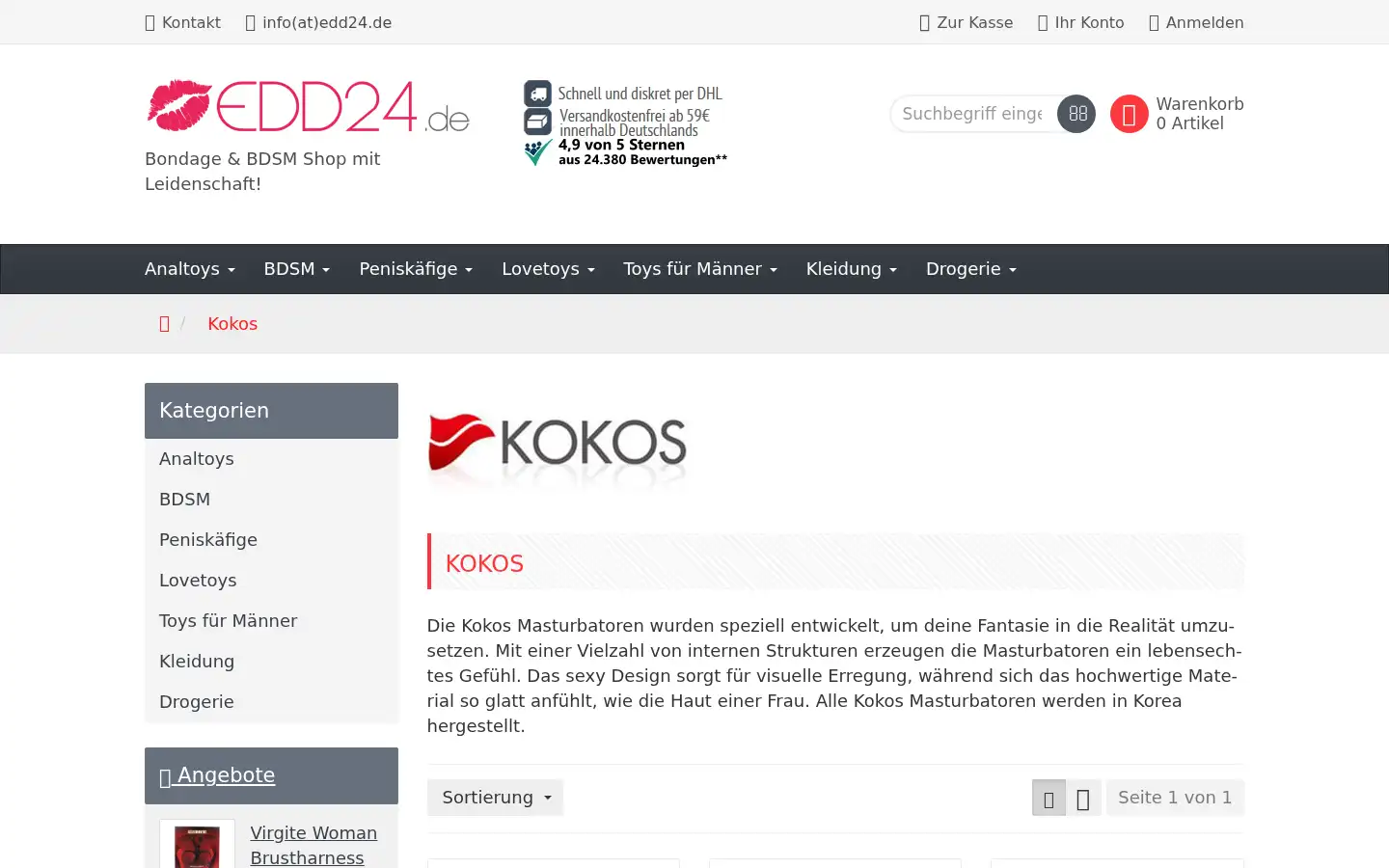Expand the Lovetoys navigation dropdown
The height and width of the screenshot is (868, 1389).
coord(548,269)
